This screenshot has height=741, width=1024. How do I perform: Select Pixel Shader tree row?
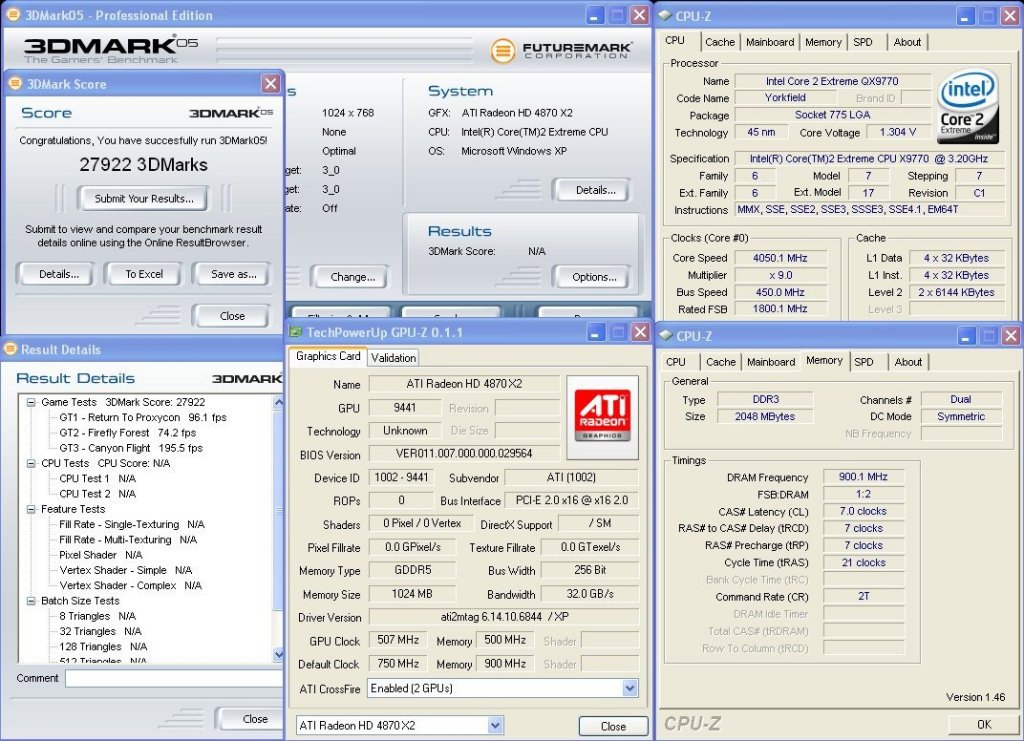click(x=101, y=555)
